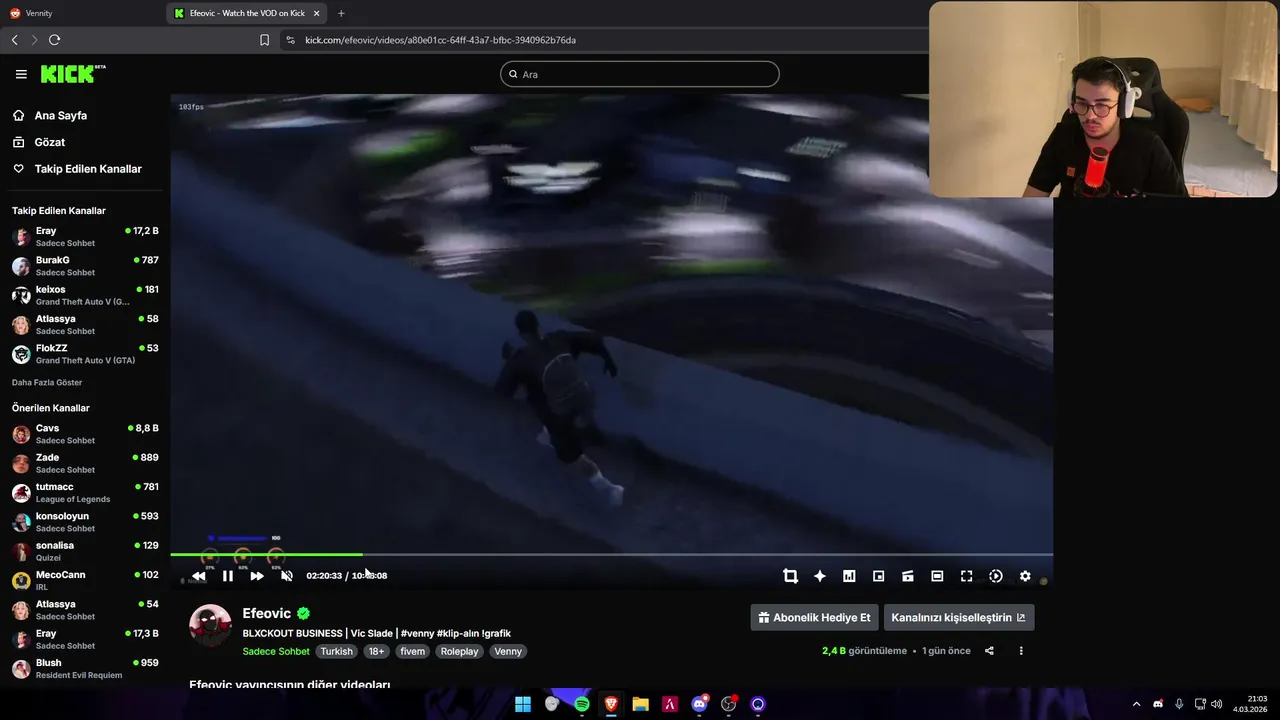Screen dimensions: 1280x720
Task: Open konsoloyun channel
Action: click(x=85, y=522)
